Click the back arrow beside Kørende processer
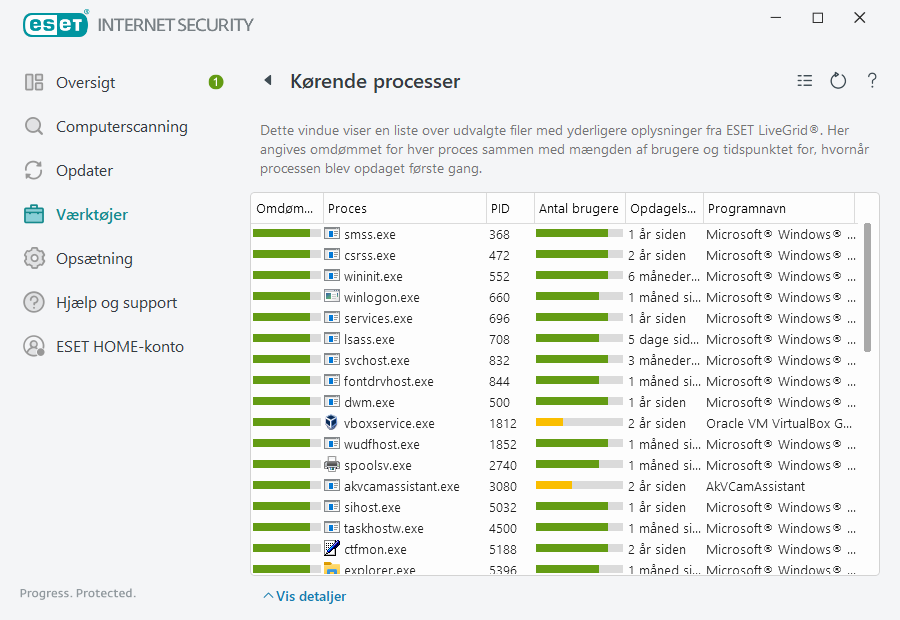This screenshot has height=620, width=900. 268,81
